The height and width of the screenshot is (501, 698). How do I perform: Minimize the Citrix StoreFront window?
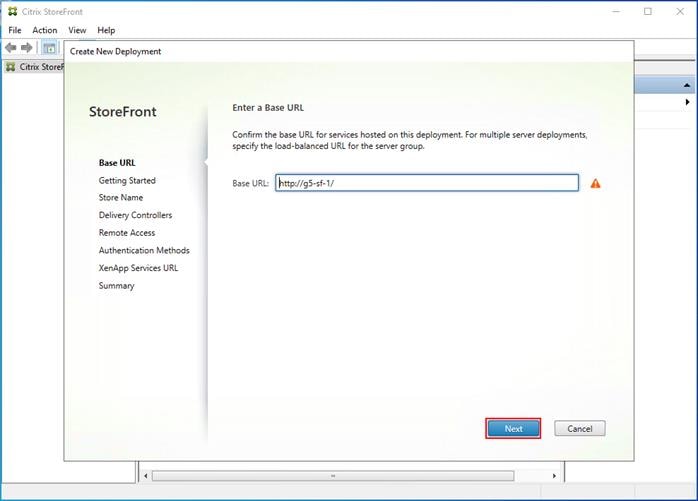pyautogui.click(x=616, y=12)
